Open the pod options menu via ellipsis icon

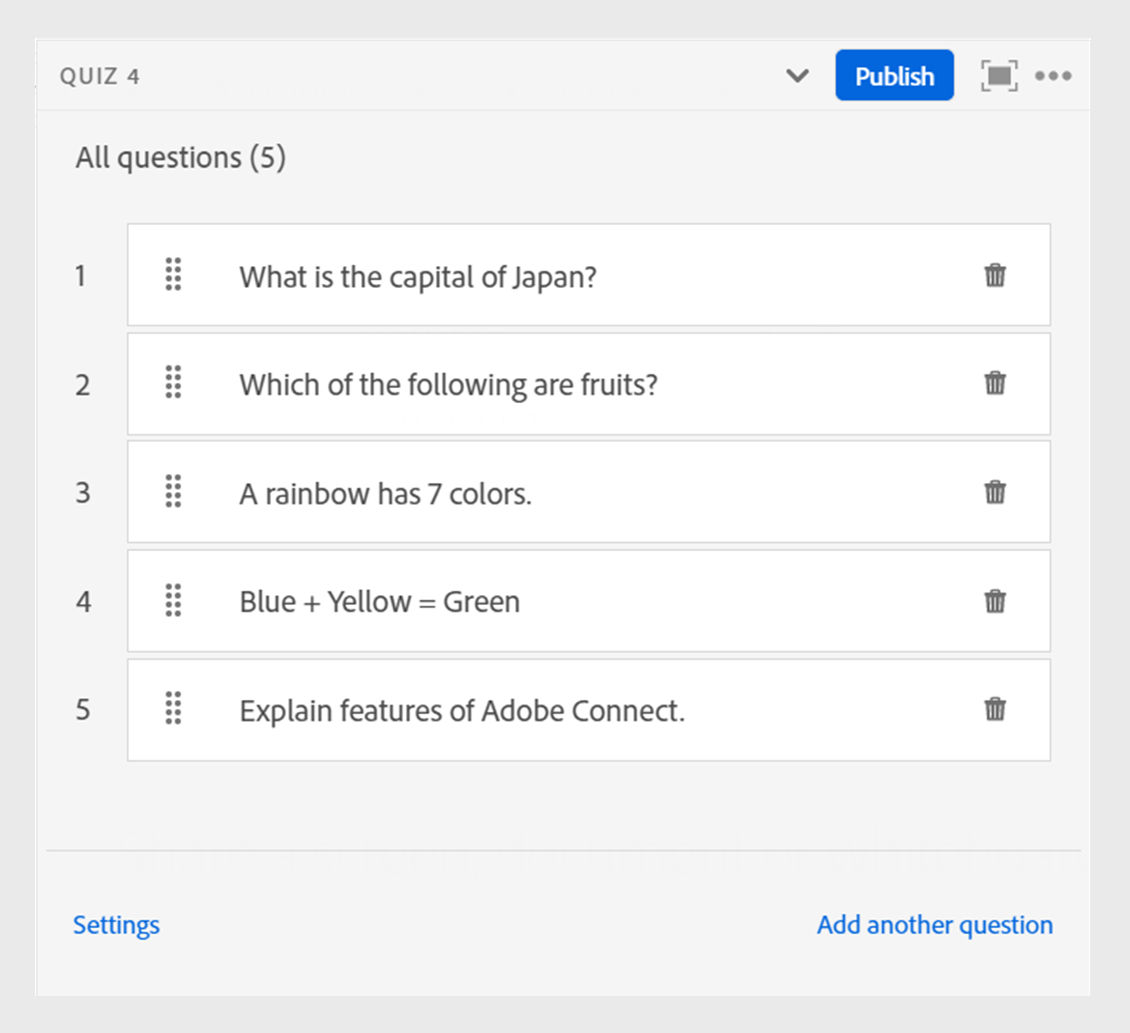pos(1055,75)
